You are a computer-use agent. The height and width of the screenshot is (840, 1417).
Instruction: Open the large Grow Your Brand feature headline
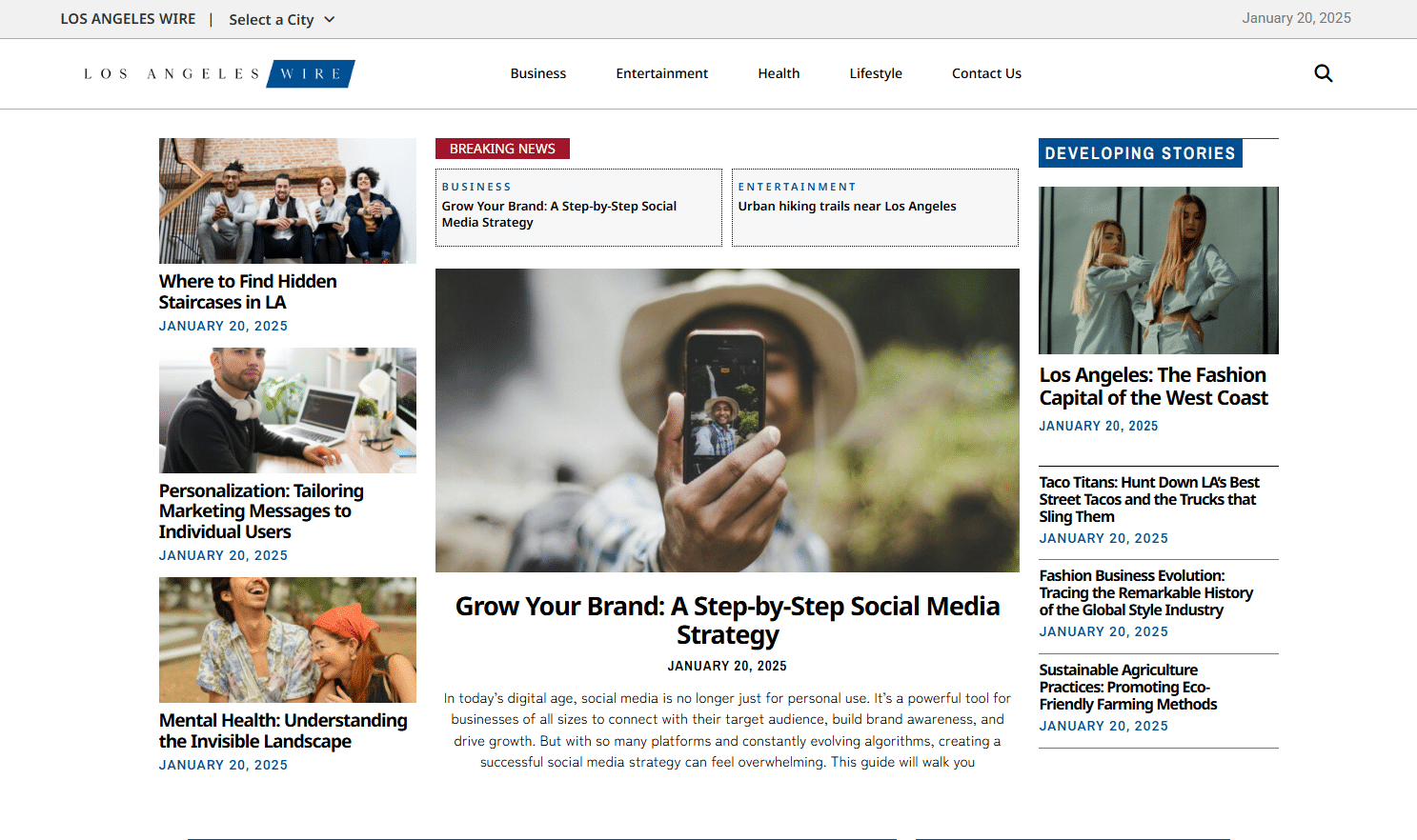(727, 620)
